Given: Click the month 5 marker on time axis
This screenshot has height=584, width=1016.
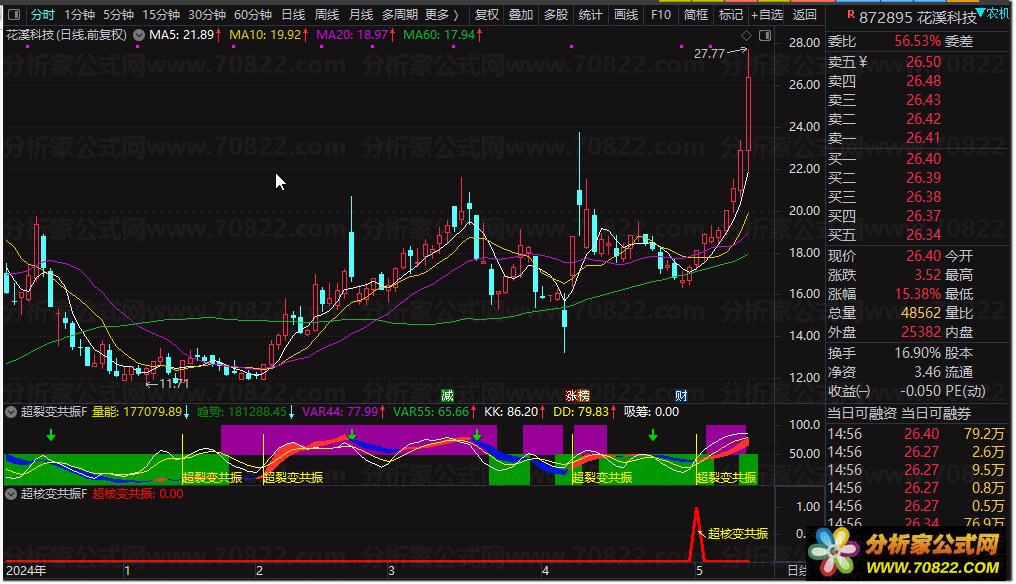Looking at the screenshot, I should point(699,571).
